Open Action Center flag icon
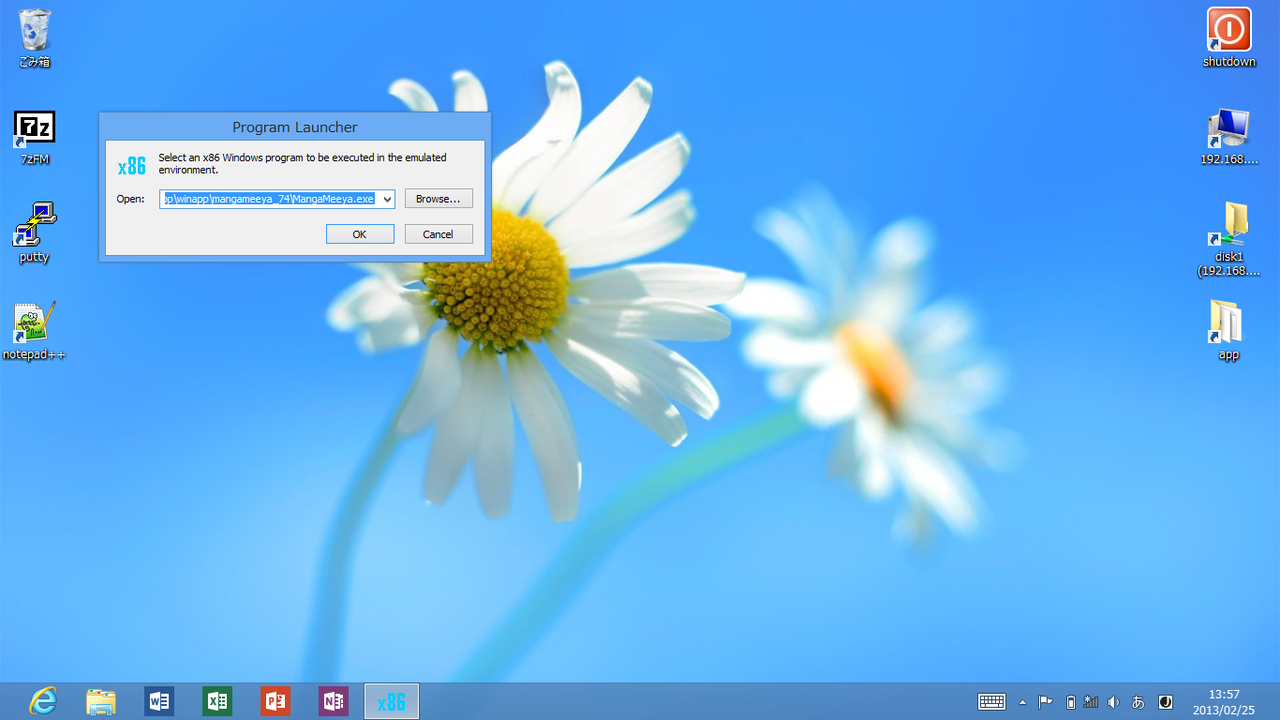The image size is (1280, 720). [1045, 702]
